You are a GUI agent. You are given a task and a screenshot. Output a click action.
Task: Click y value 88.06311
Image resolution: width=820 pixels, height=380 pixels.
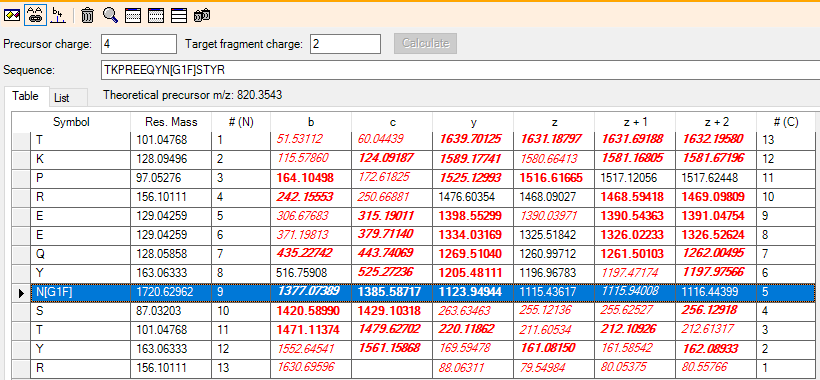473,368
